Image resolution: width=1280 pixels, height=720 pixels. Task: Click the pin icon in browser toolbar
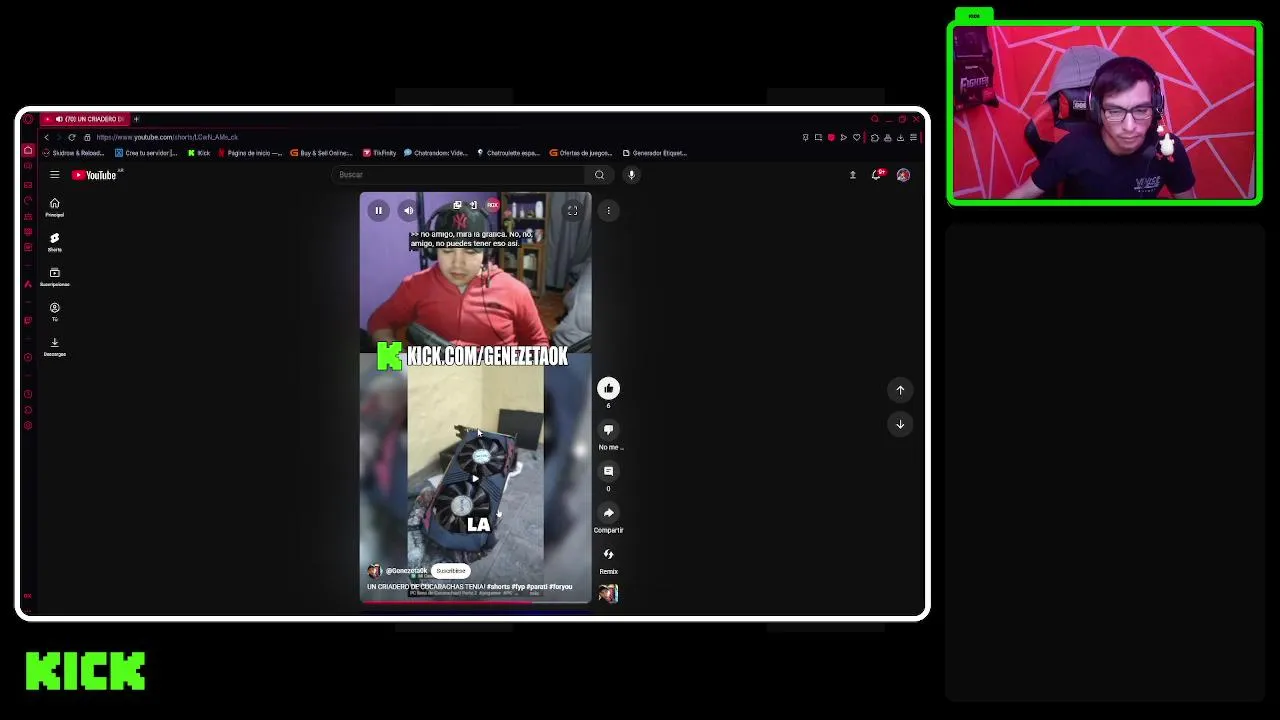[x=805, y=137]
